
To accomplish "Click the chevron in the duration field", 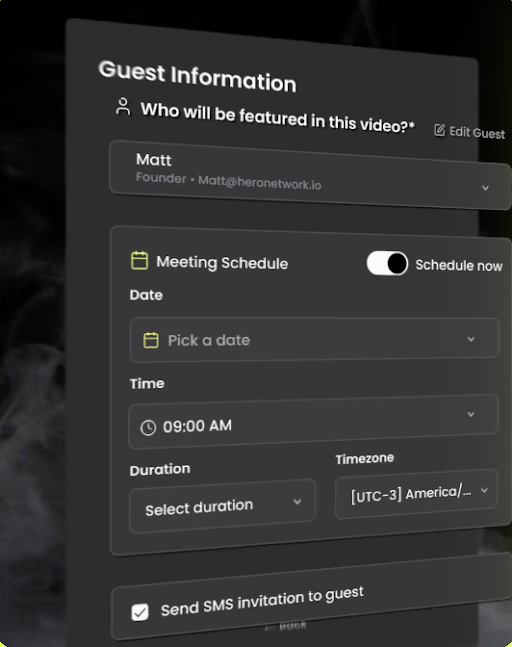I will [297, 502].
